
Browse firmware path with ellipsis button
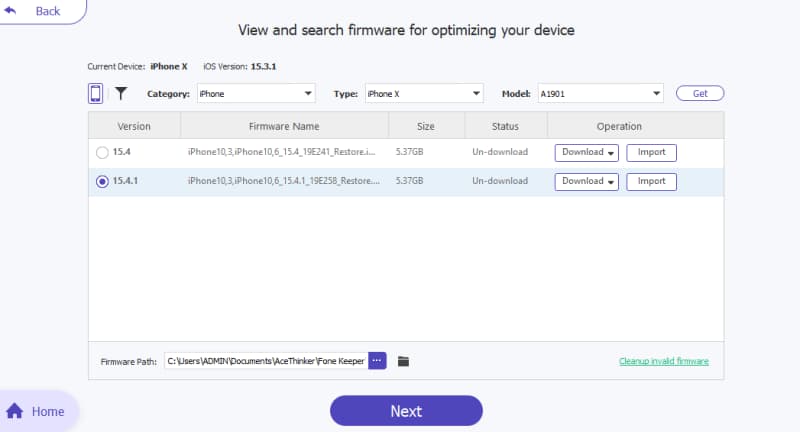pyautogui.click(x=377, y=361)
